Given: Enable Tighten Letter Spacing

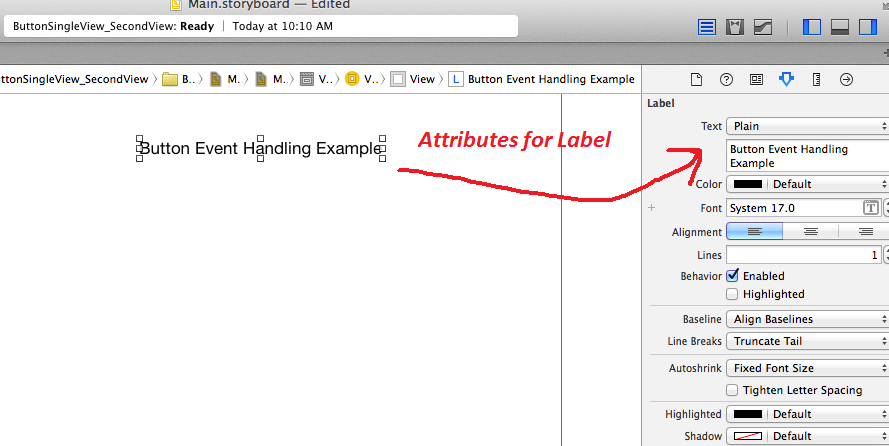Looking at the screenshot, I should coord(733,390).
